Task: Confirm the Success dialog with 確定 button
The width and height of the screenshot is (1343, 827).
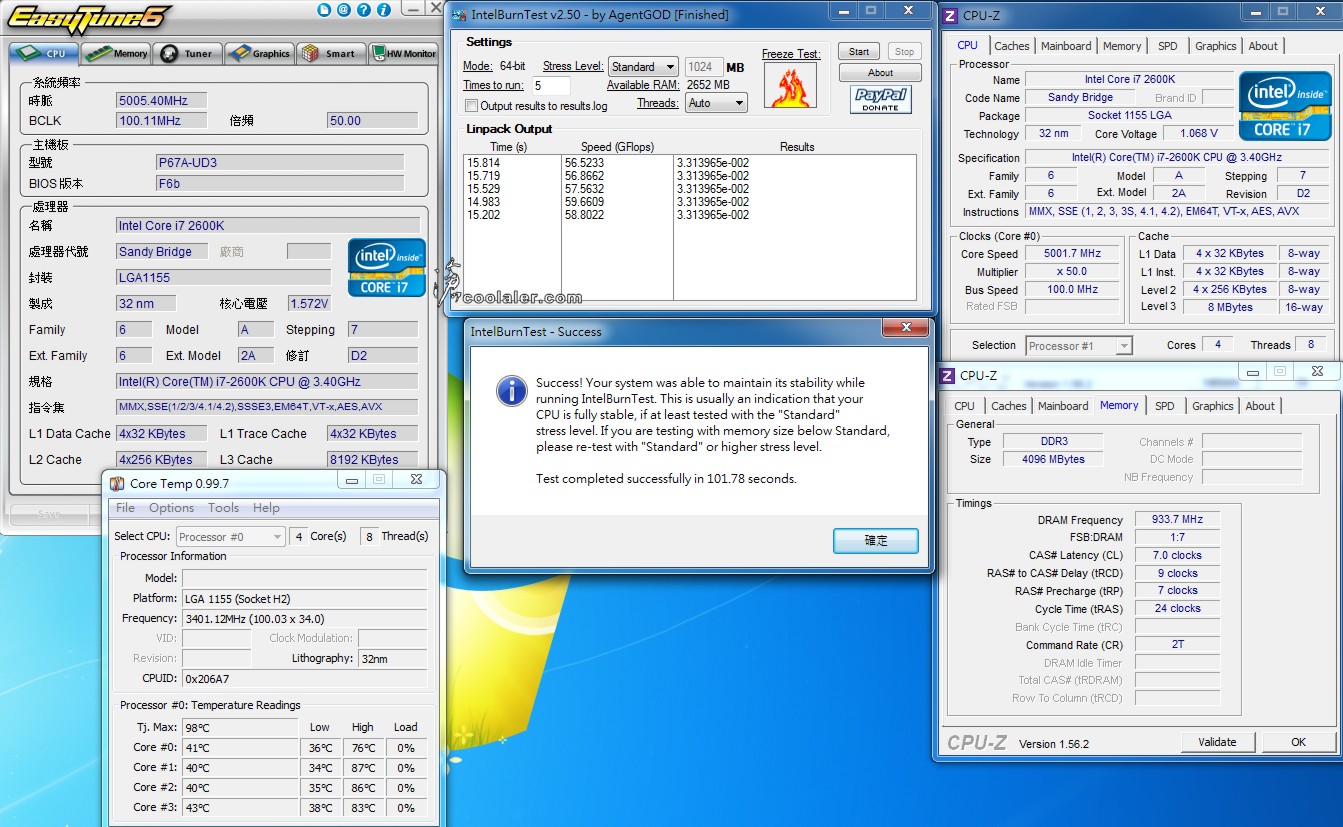Action: pyautogui.click(x=876, y=540)
